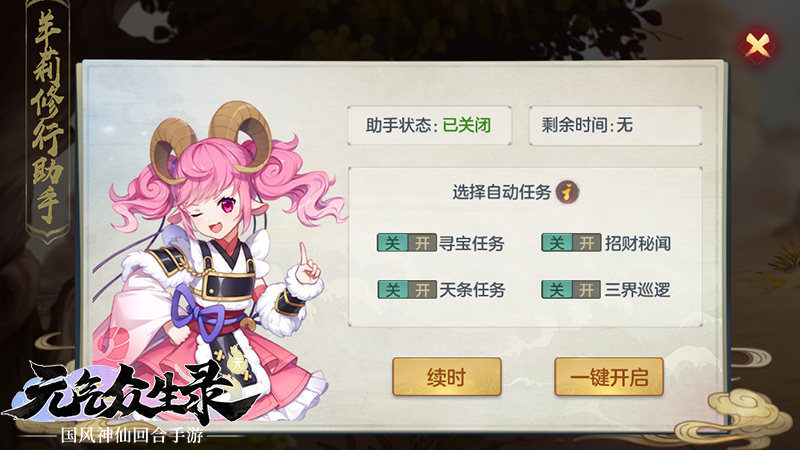Switch 寻宝任务 toggle to 开
The image size is (800, 450).
click(x=422, y=243)
